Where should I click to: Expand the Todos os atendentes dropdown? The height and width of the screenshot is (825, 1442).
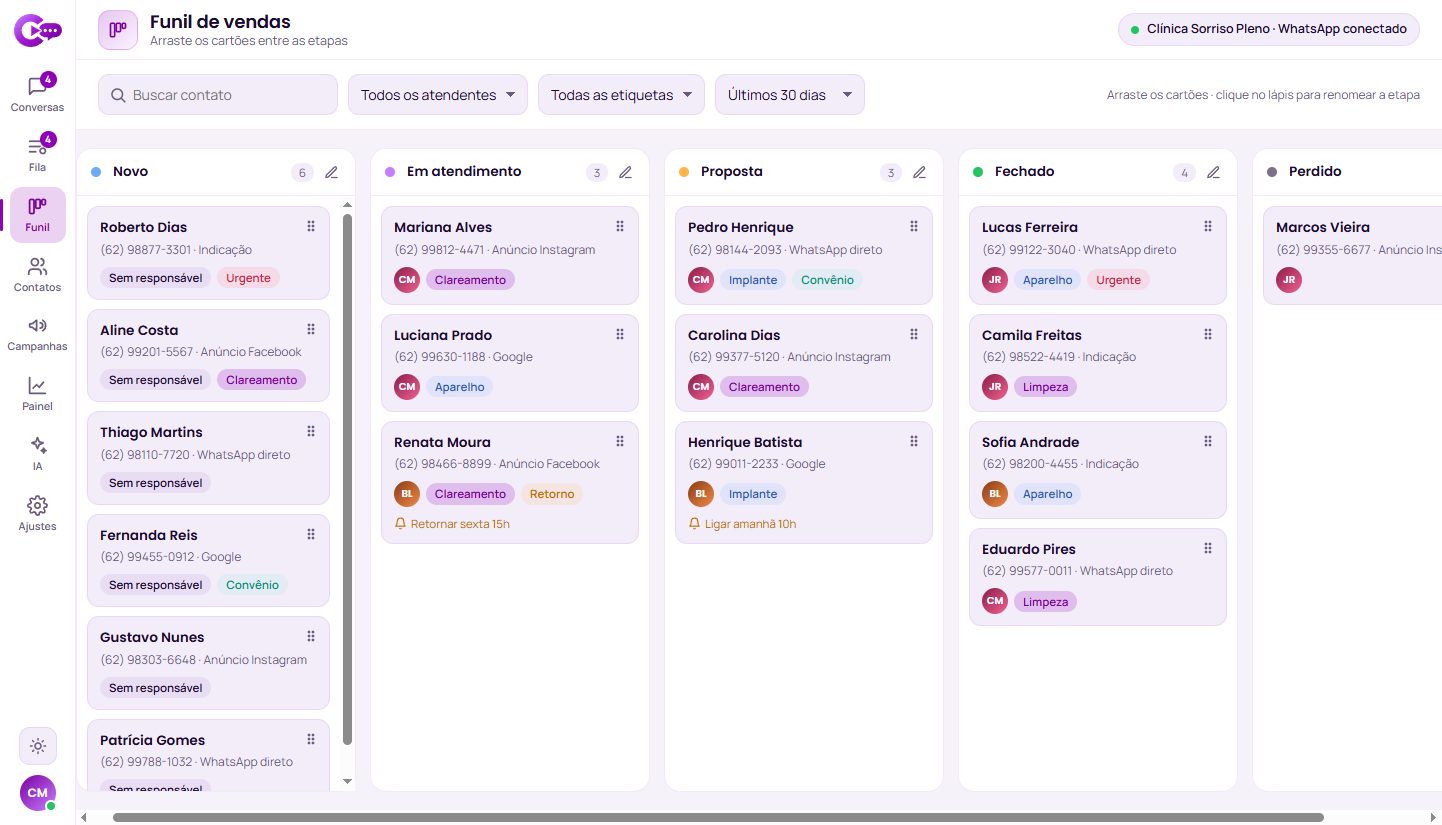coord(438,95)
